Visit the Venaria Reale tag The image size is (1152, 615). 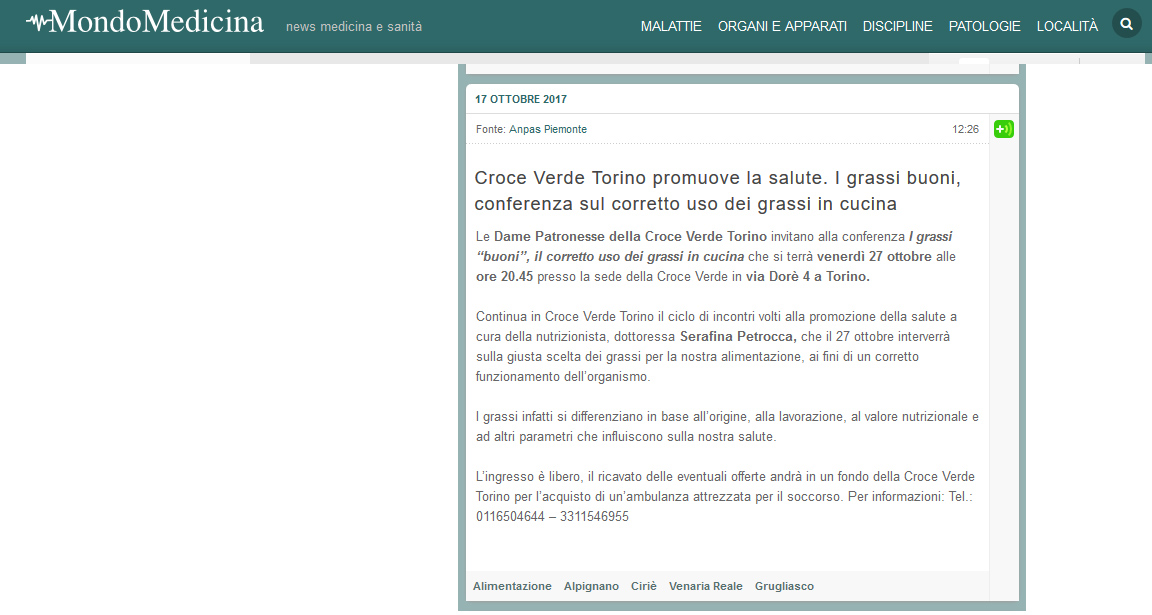[x=706, y=586]
